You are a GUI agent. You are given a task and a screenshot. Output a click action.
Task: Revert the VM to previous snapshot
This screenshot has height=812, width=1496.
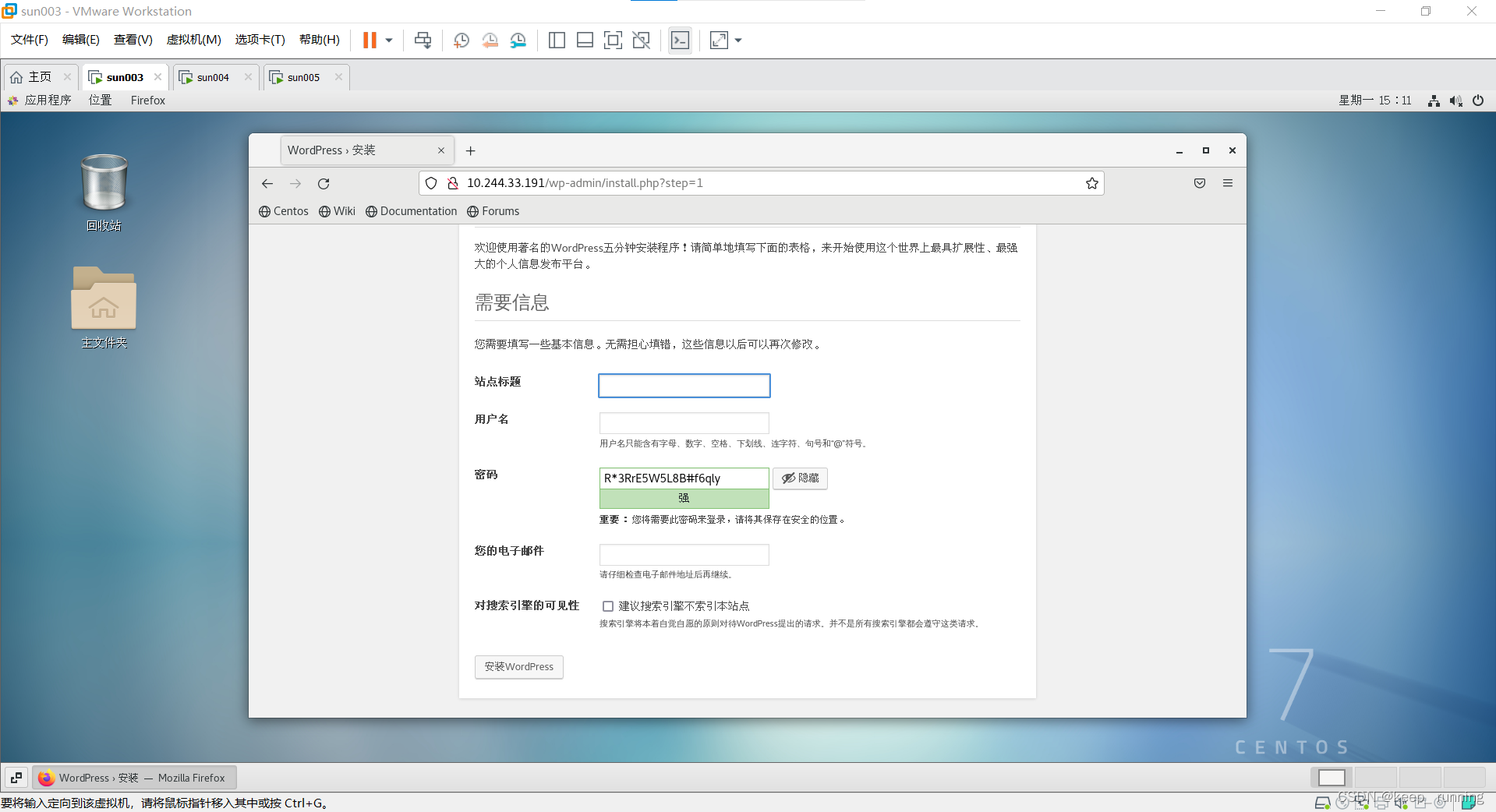490,40
